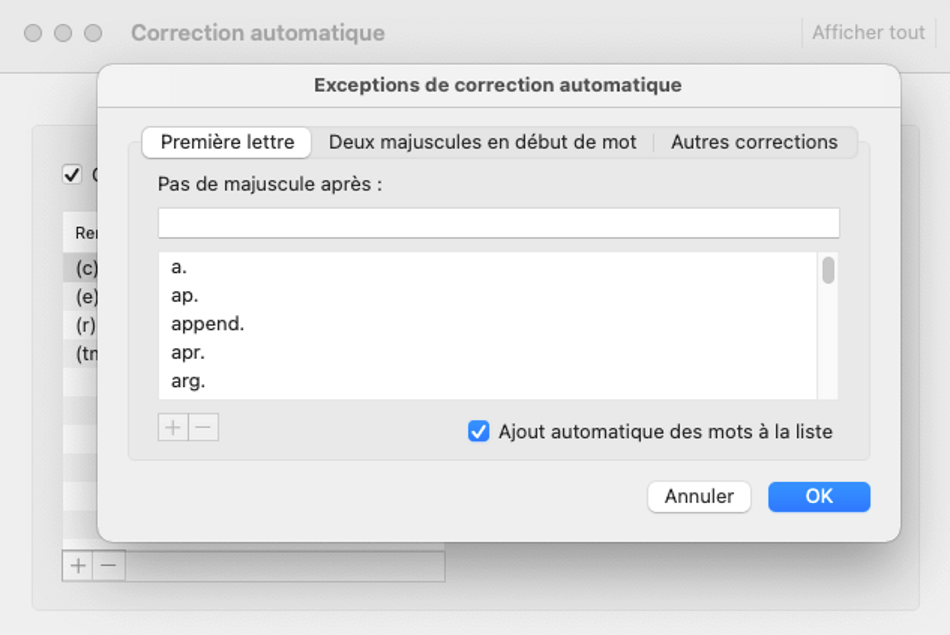Click the background minus icon below replacement table
This screenshot has width=950, height=635.
[109, 566]
